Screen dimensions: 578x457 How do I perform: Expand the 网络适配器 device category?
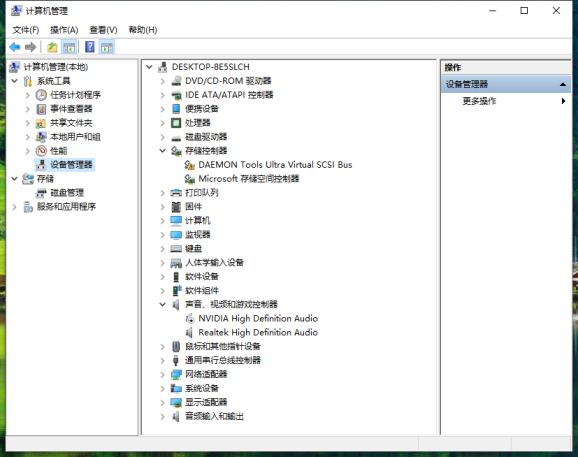click(x=163, y=374)
